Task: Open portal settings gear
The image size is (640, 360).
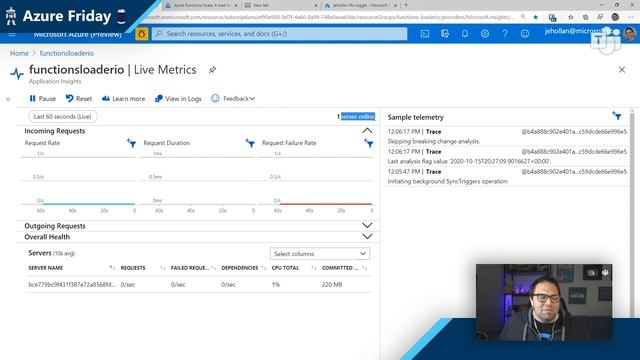Action: (x=485, y=34)
